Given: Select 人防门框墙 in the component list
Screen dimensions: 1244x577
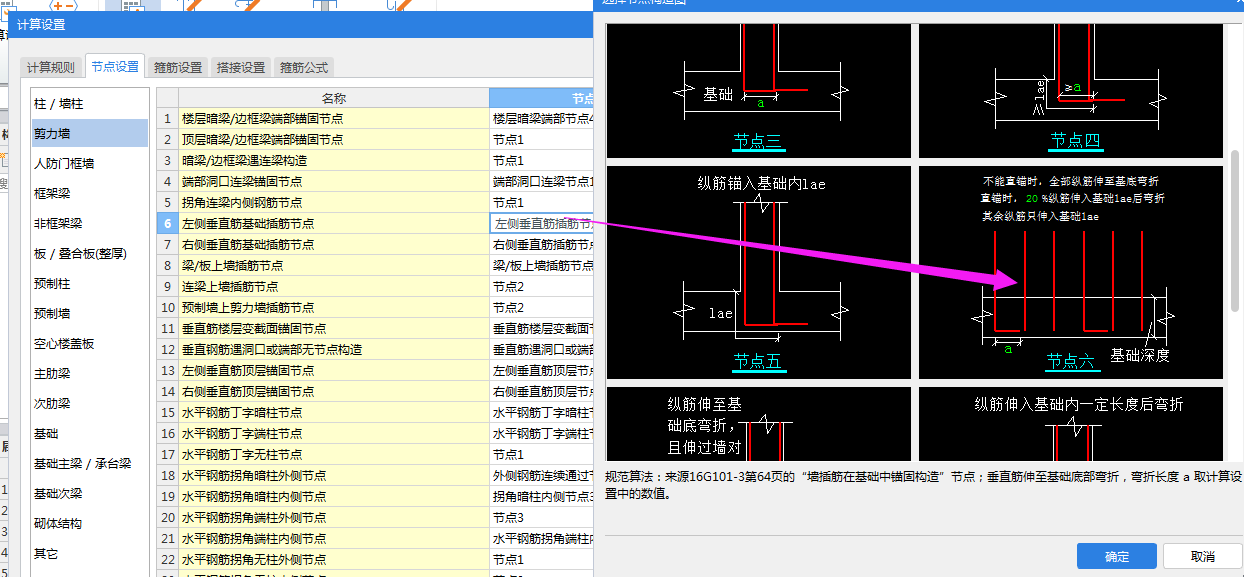Looking at the screenshot, I should [x=90, y=163].
